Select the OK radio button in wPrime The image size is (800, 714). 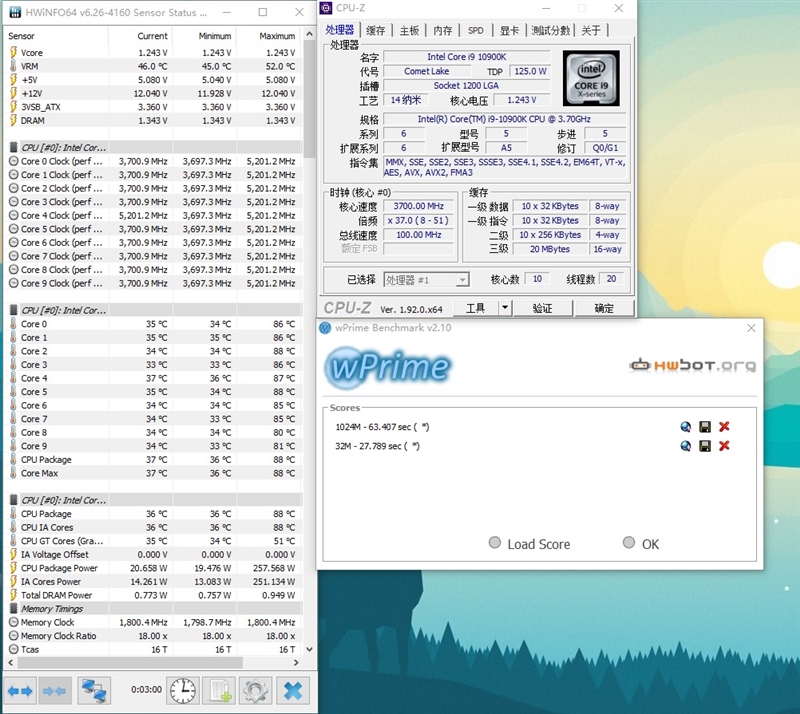628,543
